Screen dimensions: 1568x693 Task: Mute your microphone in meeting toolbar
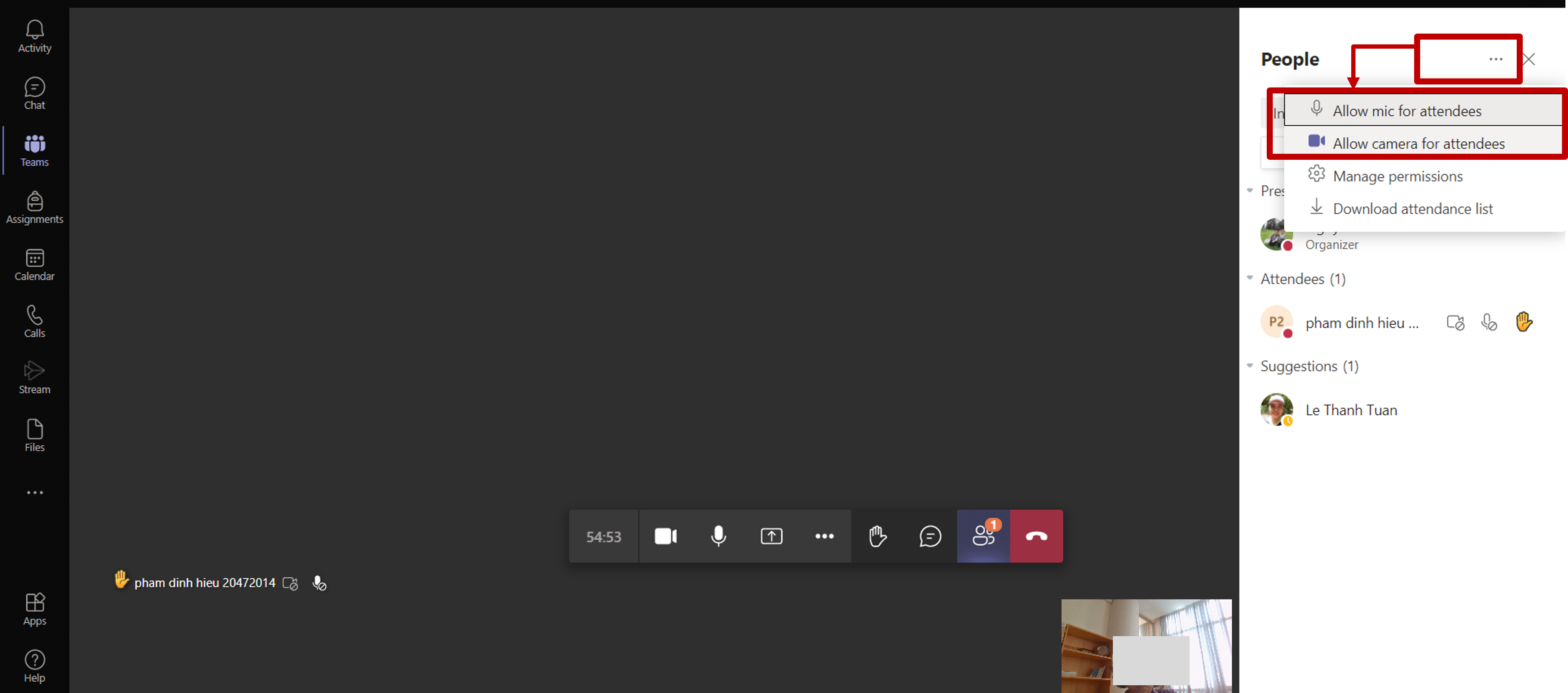point(718,536)
